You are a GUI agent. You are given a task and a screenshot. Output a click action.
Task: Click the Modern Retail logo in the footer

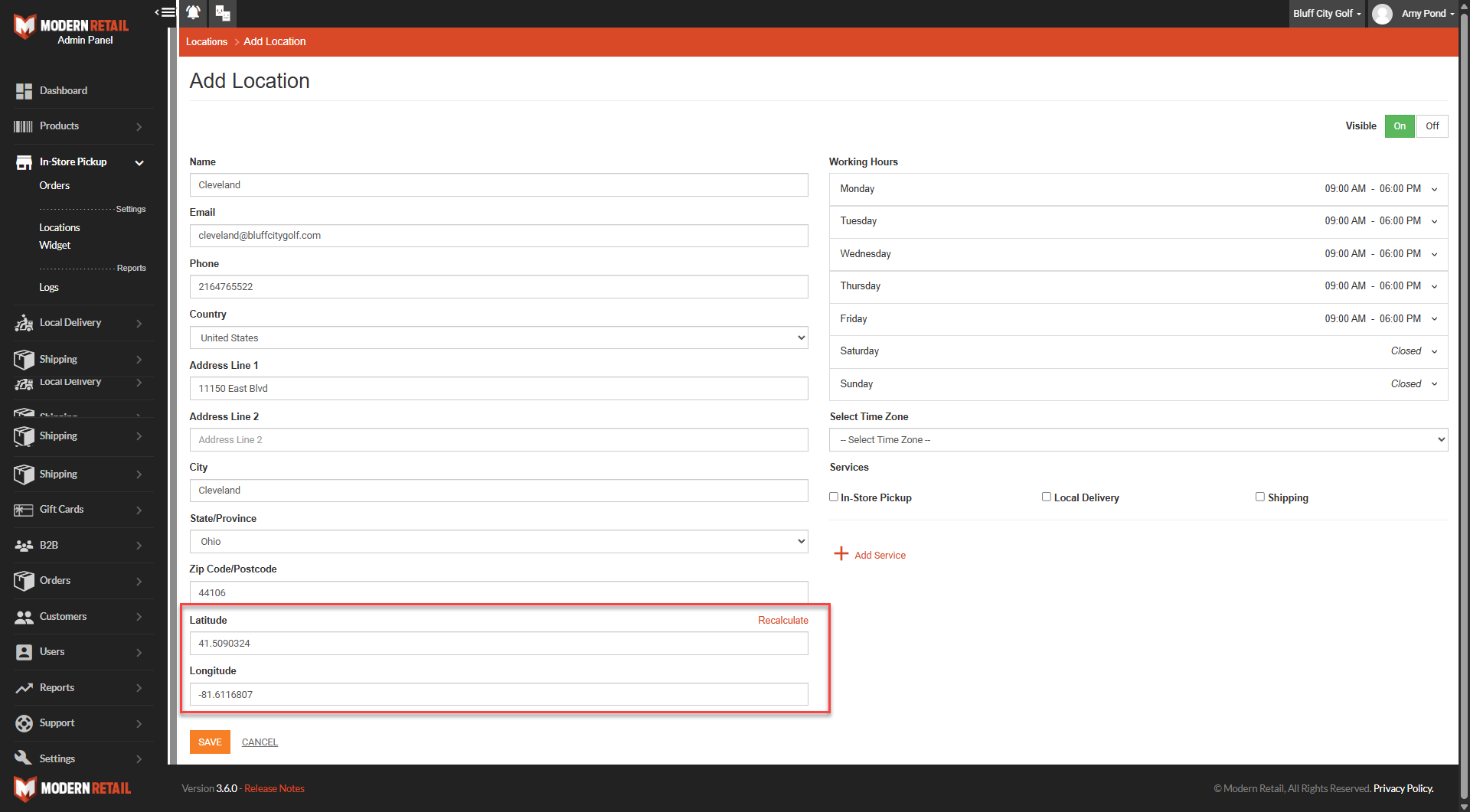click(72, 788)
